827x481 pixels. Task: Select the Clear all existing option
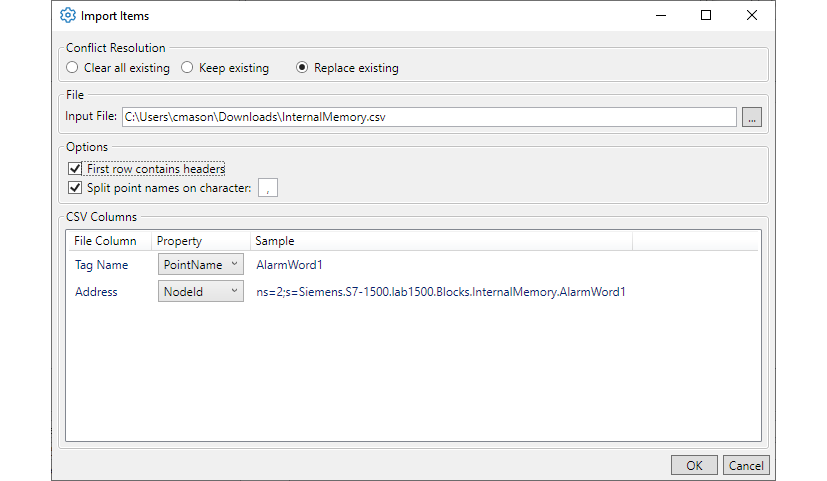pos(72,68)
